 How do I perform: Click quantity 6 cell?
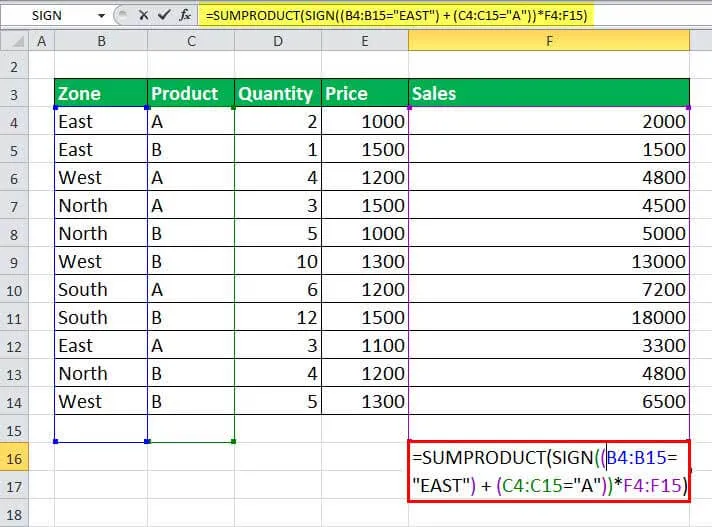tap(278, 289)
